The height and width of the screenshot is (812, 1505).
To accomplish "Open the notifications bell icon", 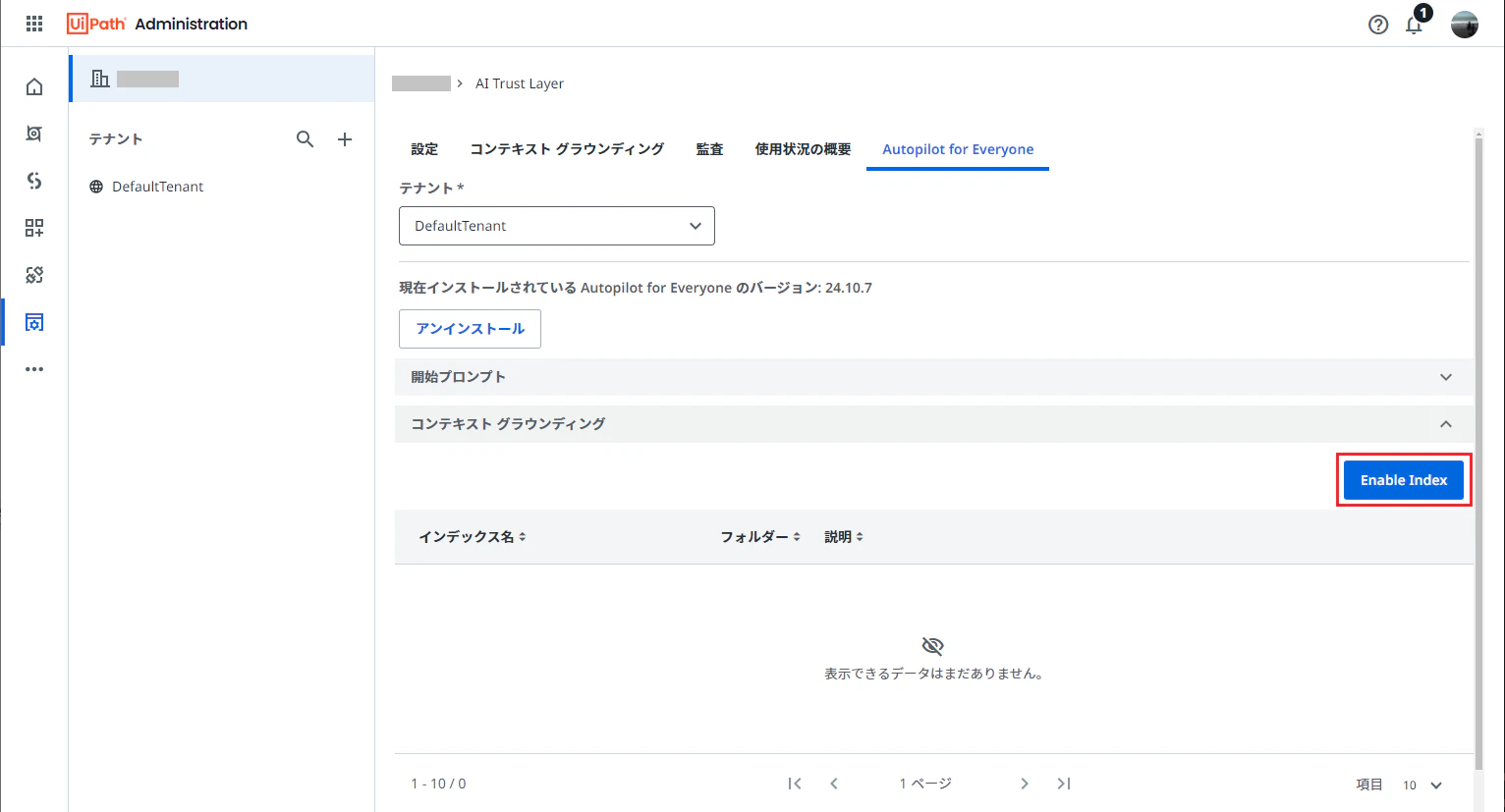I will (1415, 24).
